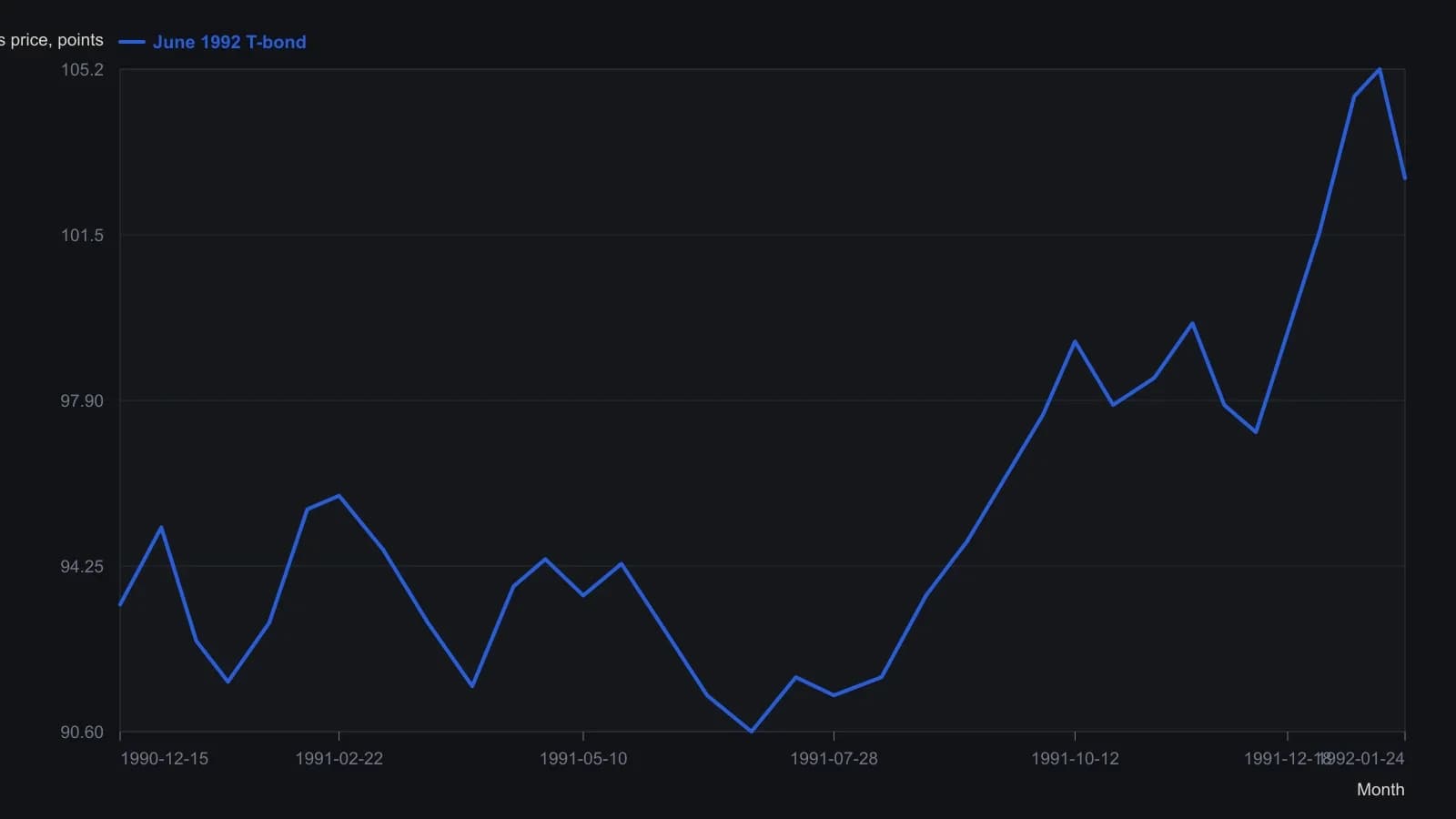Click the price, points y-axis title

(52, 40)
